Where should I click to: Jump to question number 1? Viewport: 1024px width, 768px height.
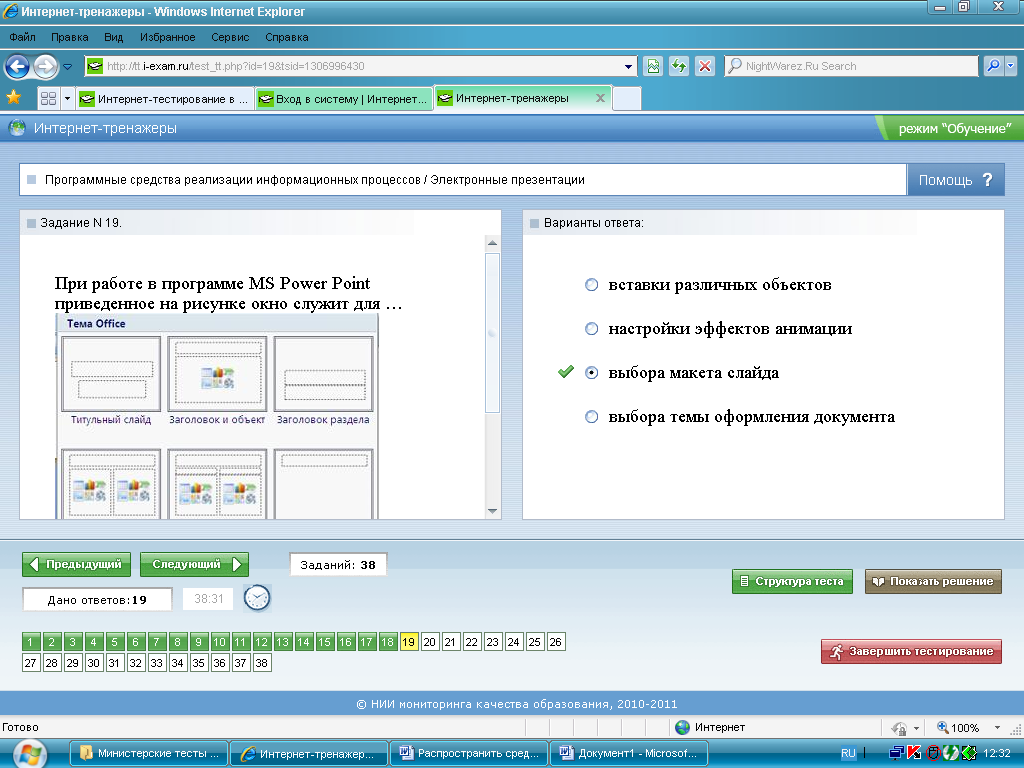click(x=31, y=642)
